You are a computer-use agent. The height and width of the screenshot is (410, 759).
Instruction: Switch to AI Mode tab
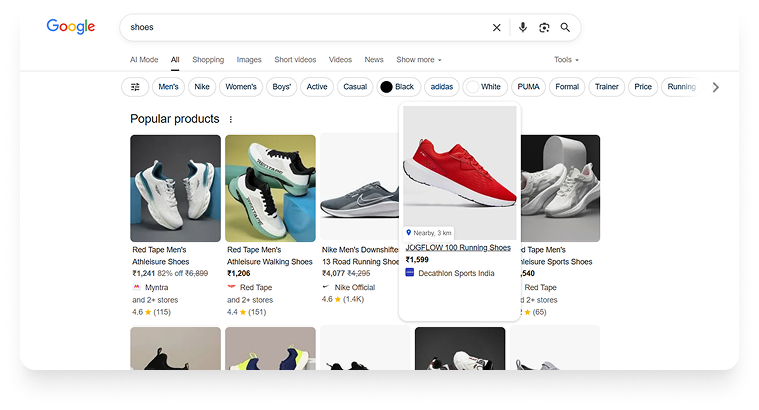coord(144,60)
